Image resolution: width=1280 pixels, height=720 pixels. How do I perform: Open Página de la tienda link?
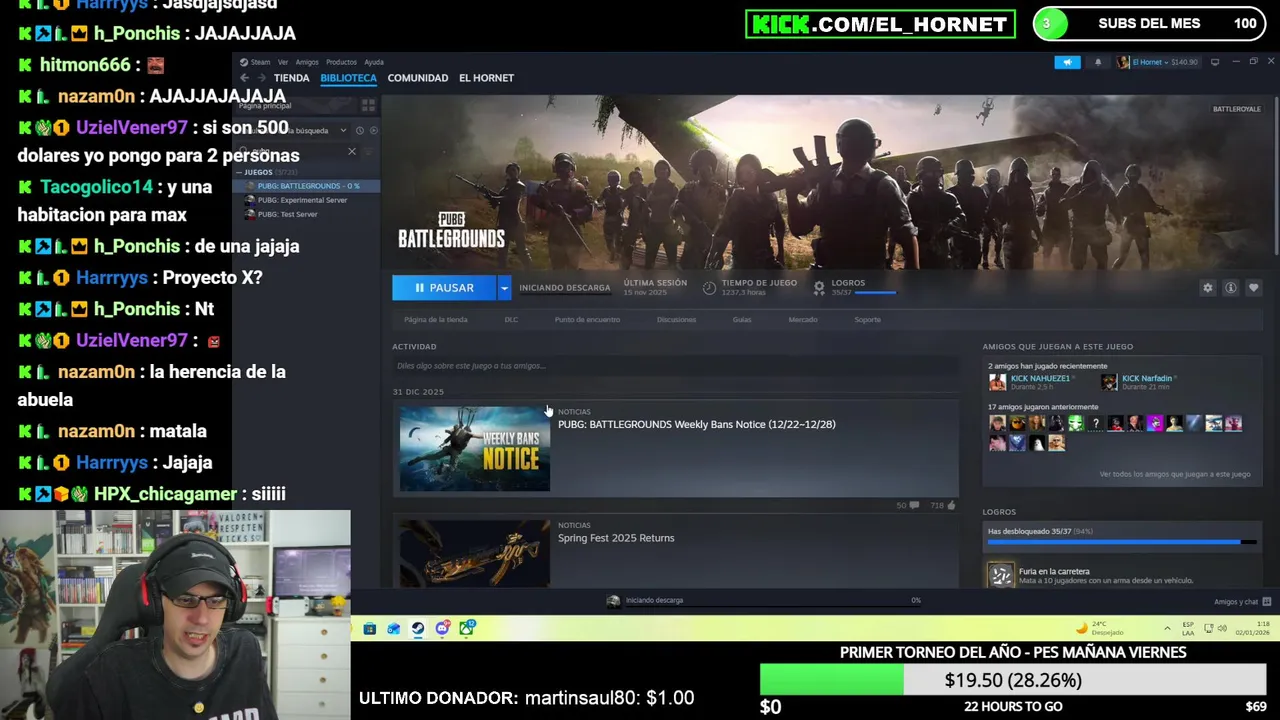tap(435, 320)
